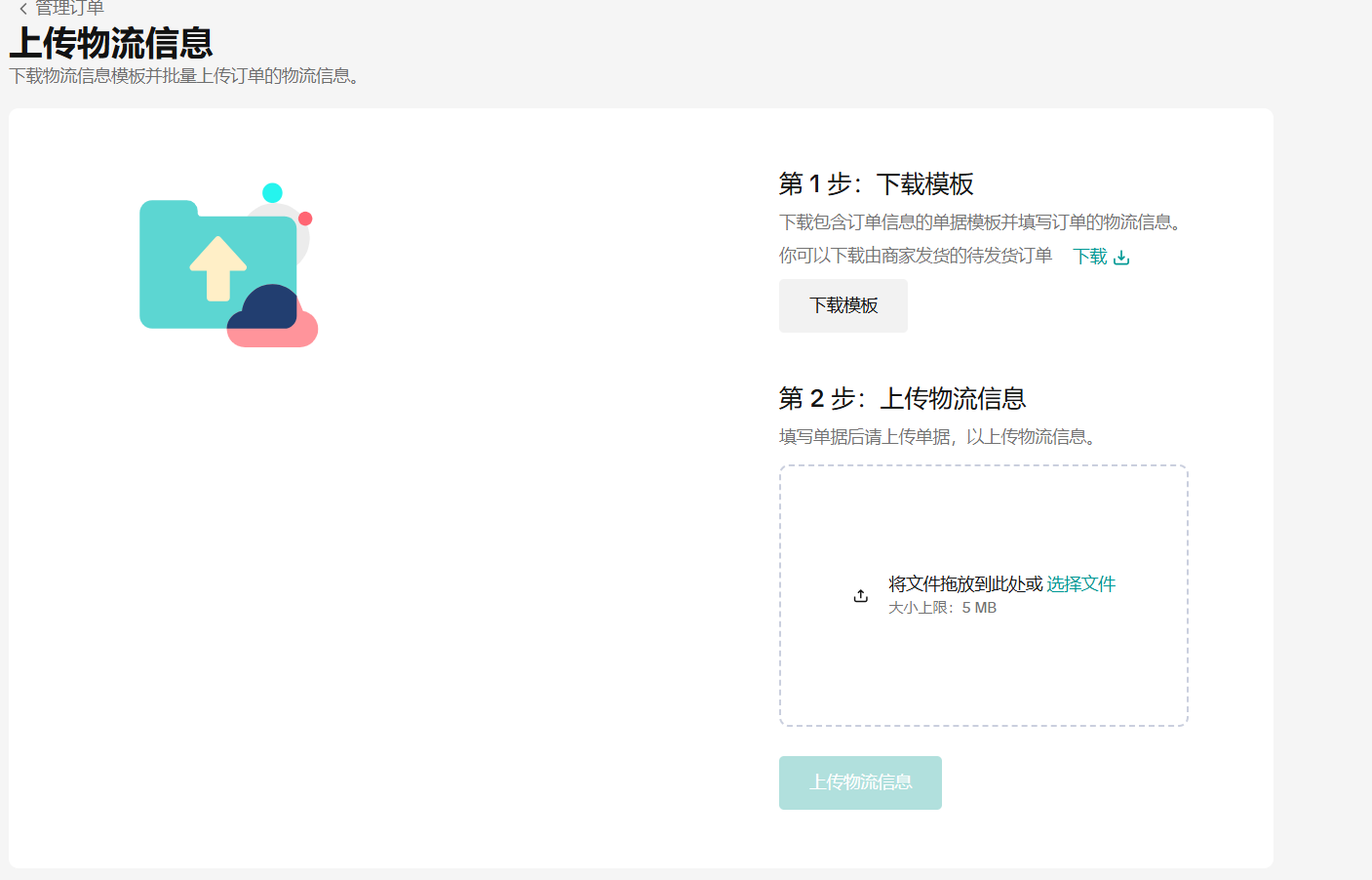Click the 待发货订单 hint text
The height and width of the screenshot is (880, 1372).
[x=915, y=256]
